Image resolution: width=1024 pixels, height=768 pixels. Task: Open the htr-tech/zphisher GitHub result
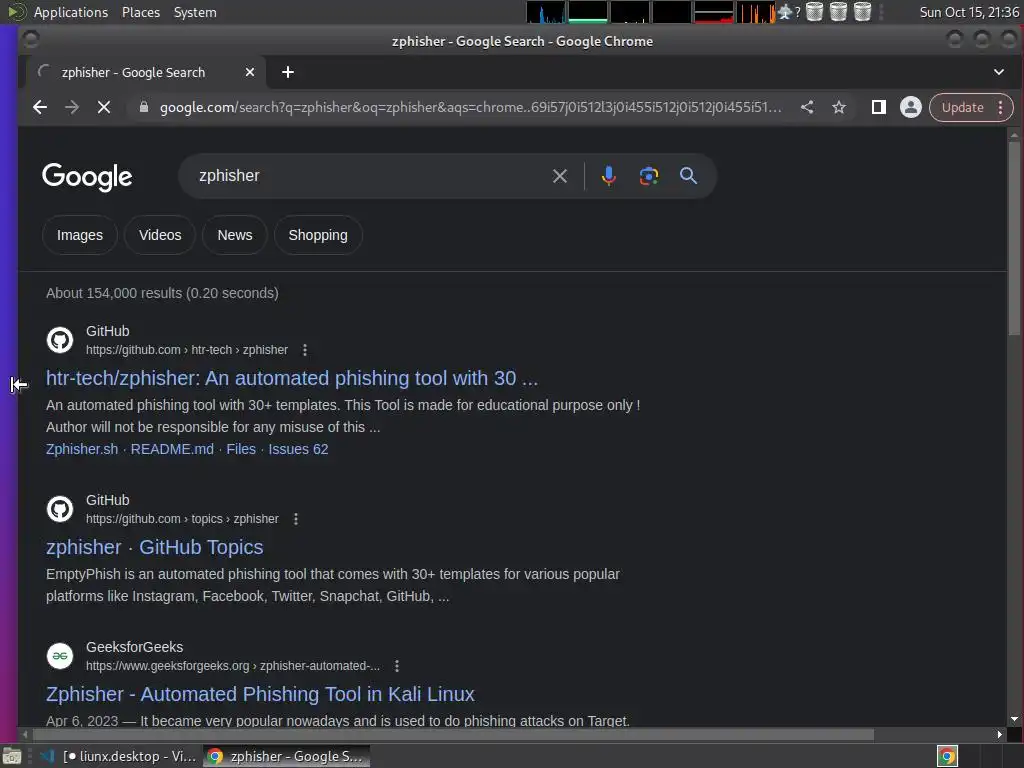pos(292,378)
